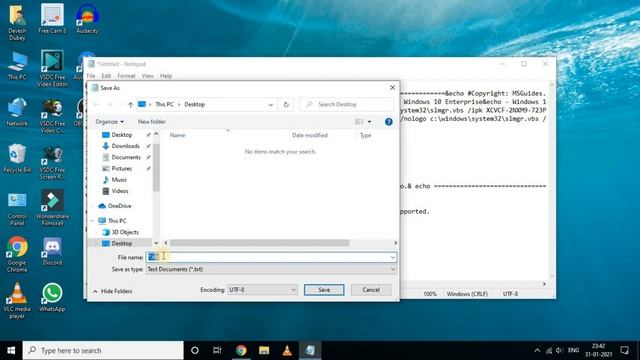Open VLC media player desktop shortcut
Viewport: 640px width, 360px height.
(x=17, y=301)
